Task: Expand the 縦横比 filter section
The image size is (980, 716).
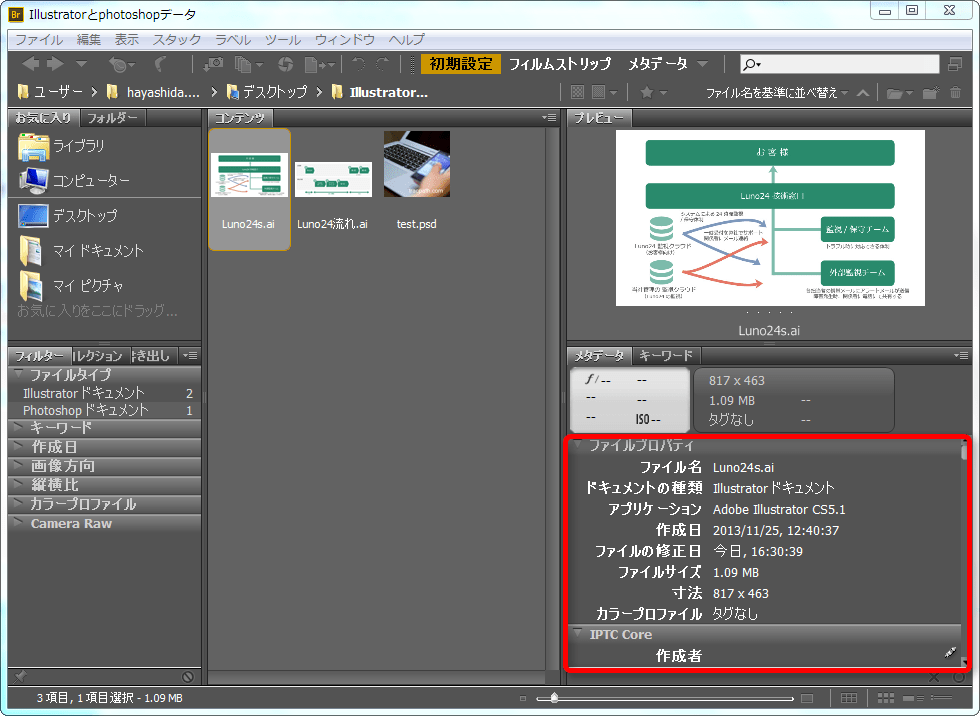Action: pos(18,484)
